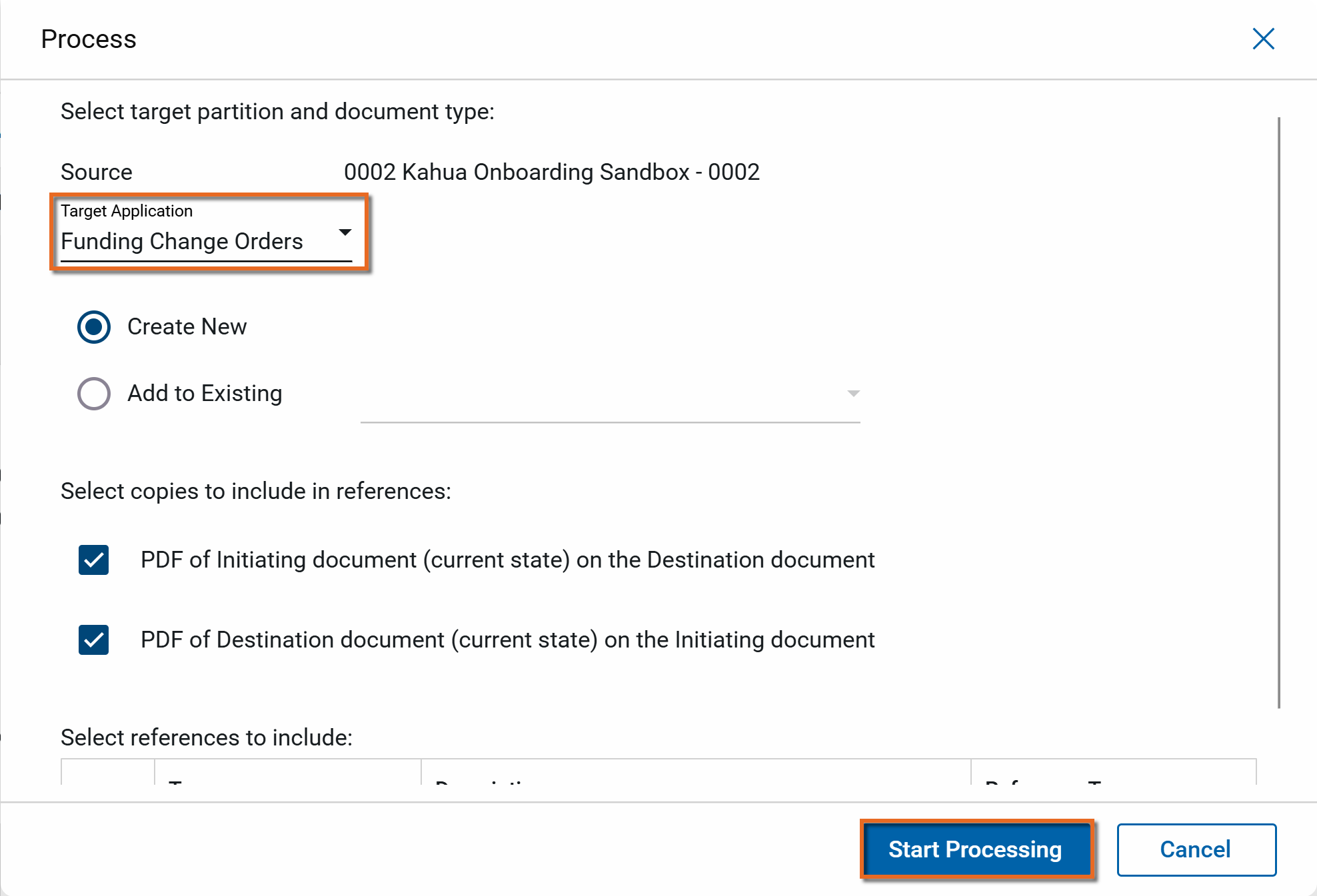This screenshot has width=1317, height=896.
Task: Close the Process dialog with X
Action: (x=1263, y=39)
